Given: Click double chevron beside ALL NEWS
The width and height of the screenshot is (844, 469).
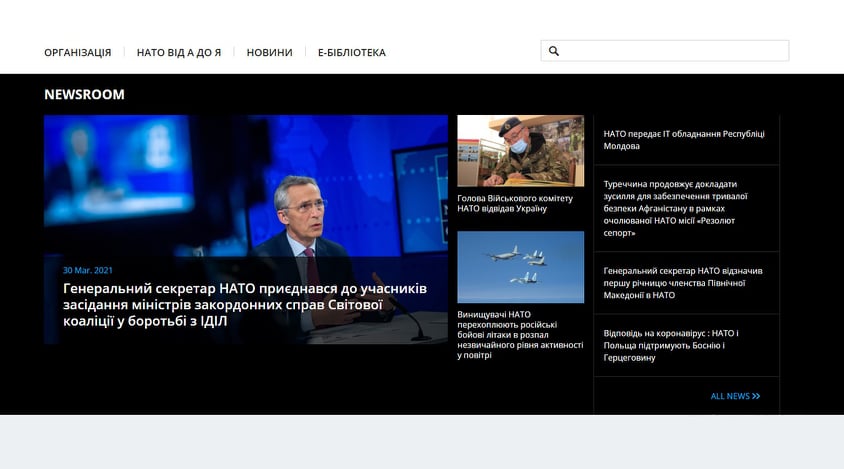Looking at the screenshot, I should 756,396.
